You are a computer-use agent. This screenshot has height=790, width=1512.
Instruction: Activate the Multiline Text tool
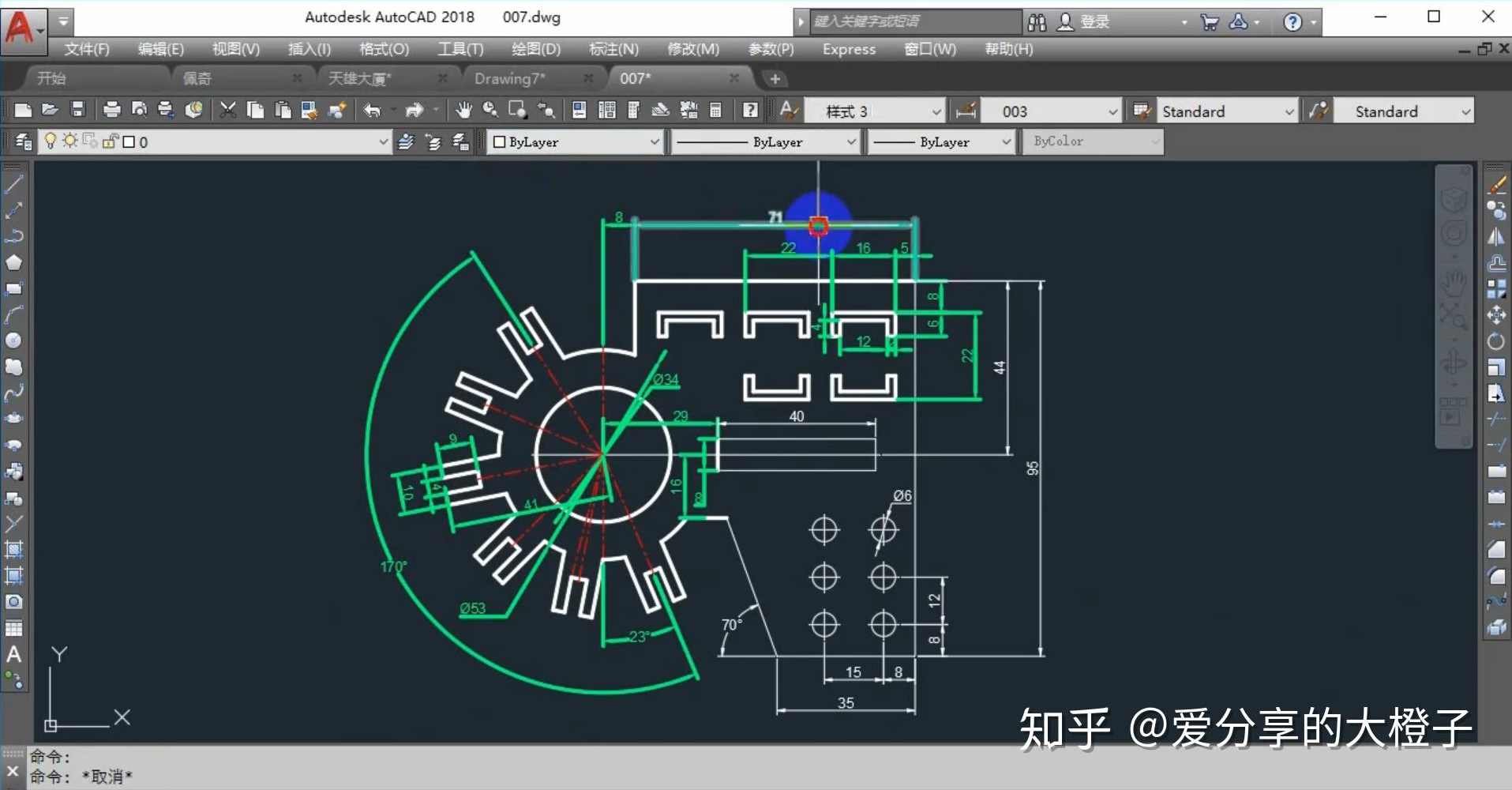(x=13, y=654)
